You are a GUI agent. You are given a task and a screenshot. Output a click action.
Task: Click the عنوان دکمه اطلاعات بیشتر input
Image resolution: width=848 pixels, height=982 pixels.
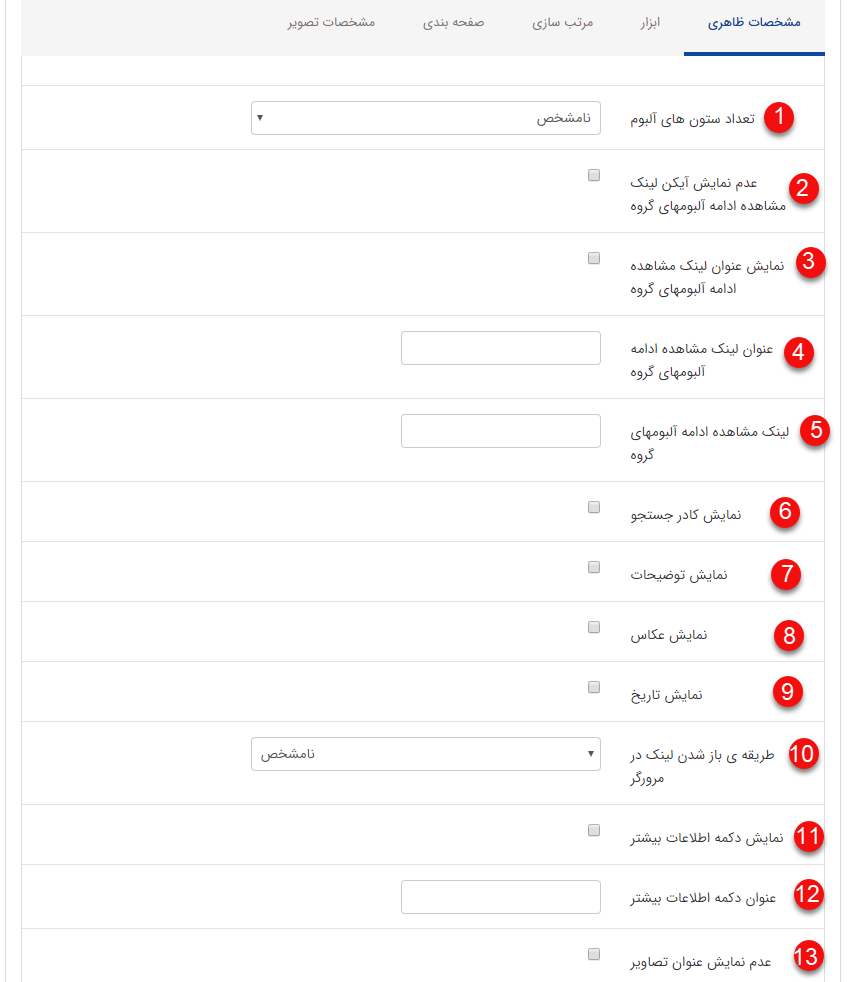point(500,896)
